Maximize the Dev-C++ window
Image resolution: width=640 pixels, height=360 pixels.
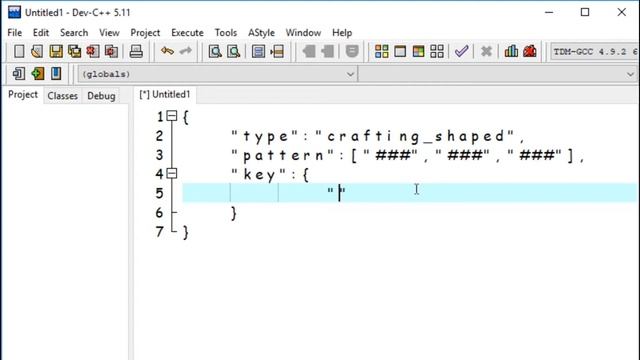pyautogui.click(x=585, y=12)
